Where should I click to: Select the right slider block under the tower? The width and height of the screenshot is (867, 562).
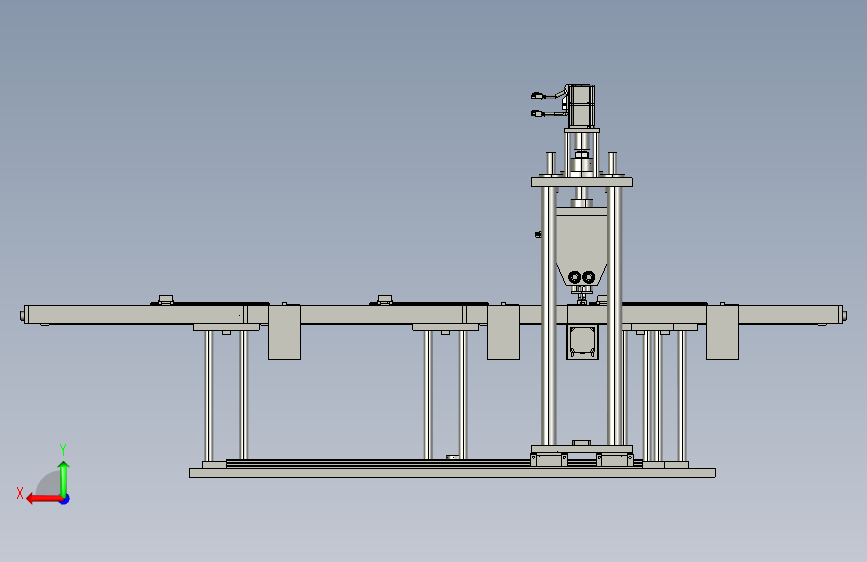point(615,460)
